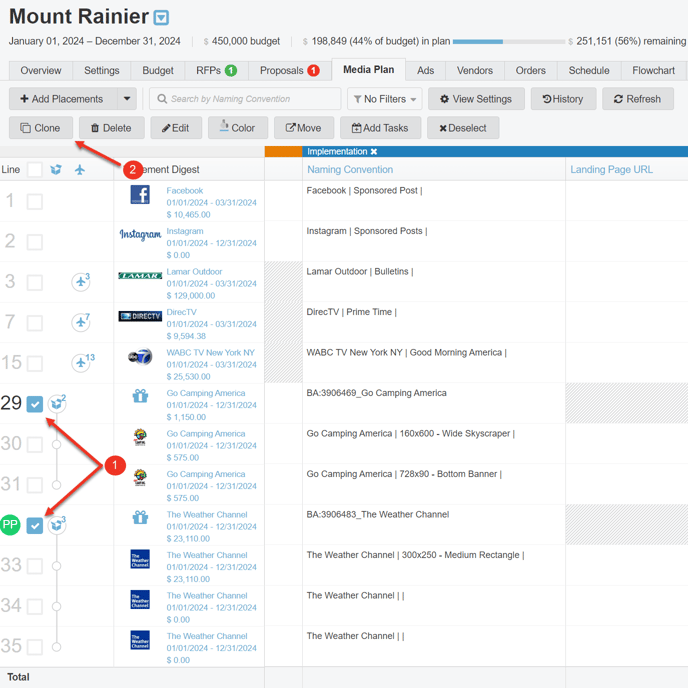688x688 pixels.
Task: Uncheck The Weather Channel package checkbox
Action: [35, 526]
